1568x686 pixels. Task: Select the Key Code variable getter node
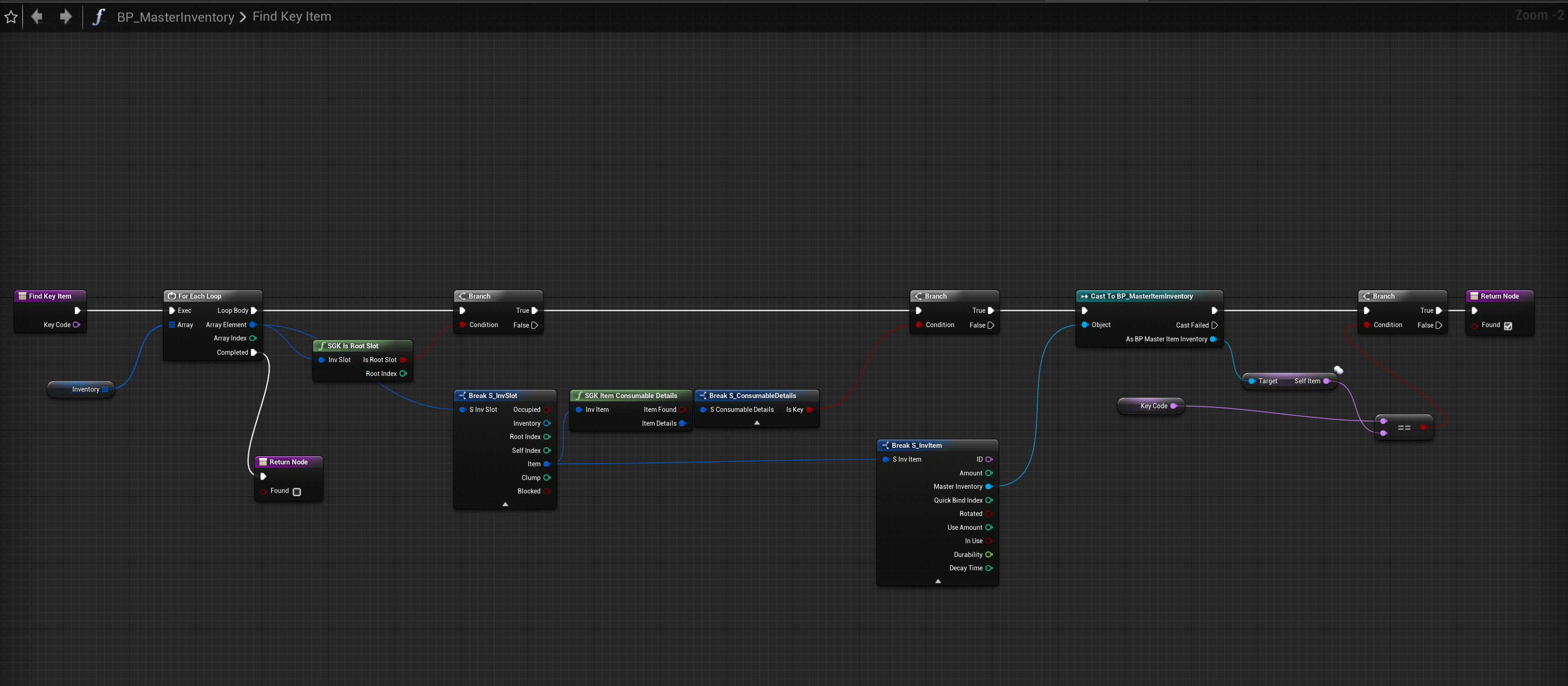tap(1153, 406)
